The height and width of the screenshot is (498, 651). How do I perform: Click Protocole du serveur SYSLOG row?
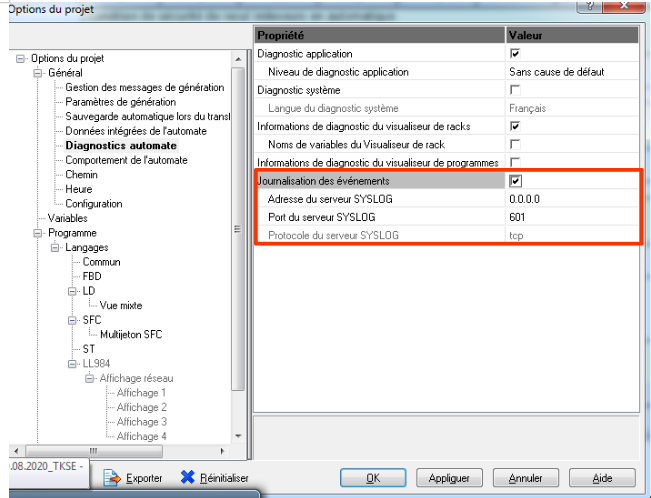tap(446, 236)
